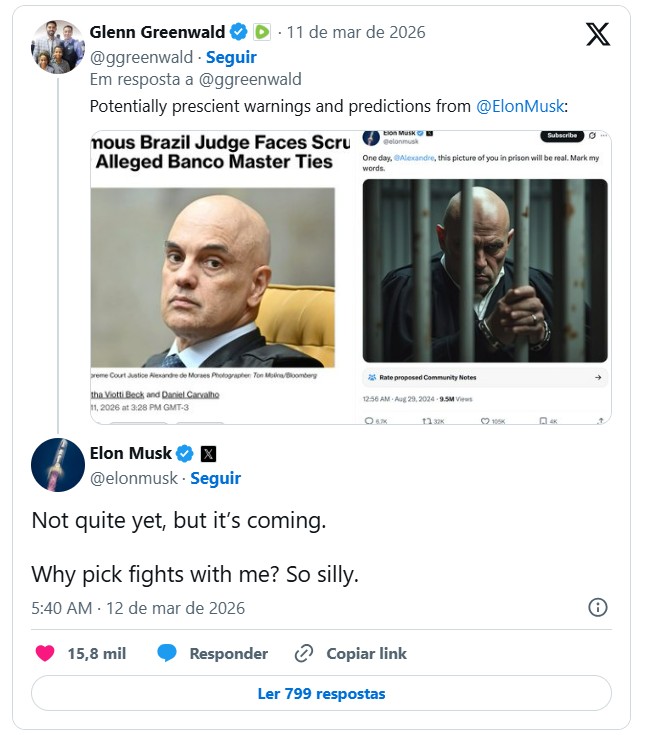Click Glenn Greenwald's profile avatar
The height and width of the screenshot is (737, 648).
tap(57, 46)
